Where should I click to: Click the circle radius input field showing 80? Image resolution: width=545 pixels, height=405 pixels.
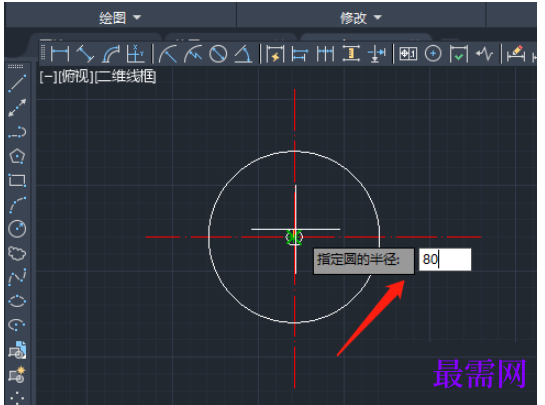click(x=445, y=259)
